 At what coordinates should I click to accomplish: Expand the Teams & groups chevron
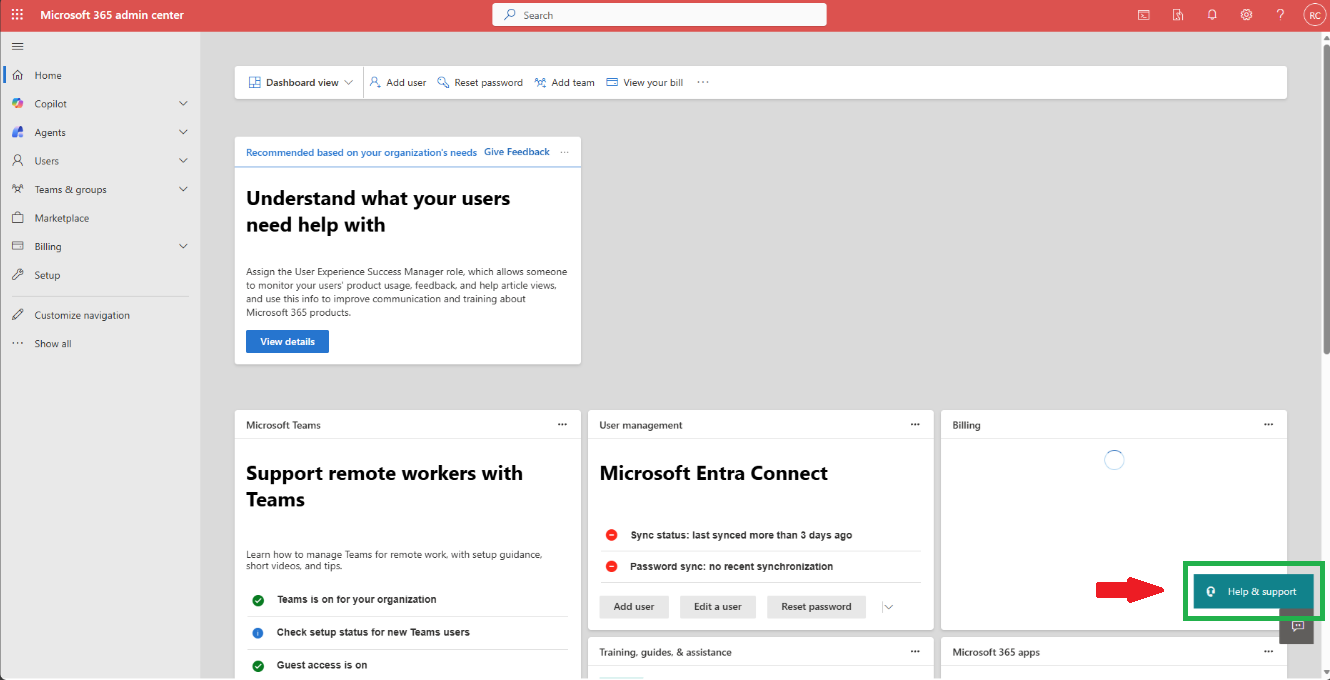[x=183, y=189]
